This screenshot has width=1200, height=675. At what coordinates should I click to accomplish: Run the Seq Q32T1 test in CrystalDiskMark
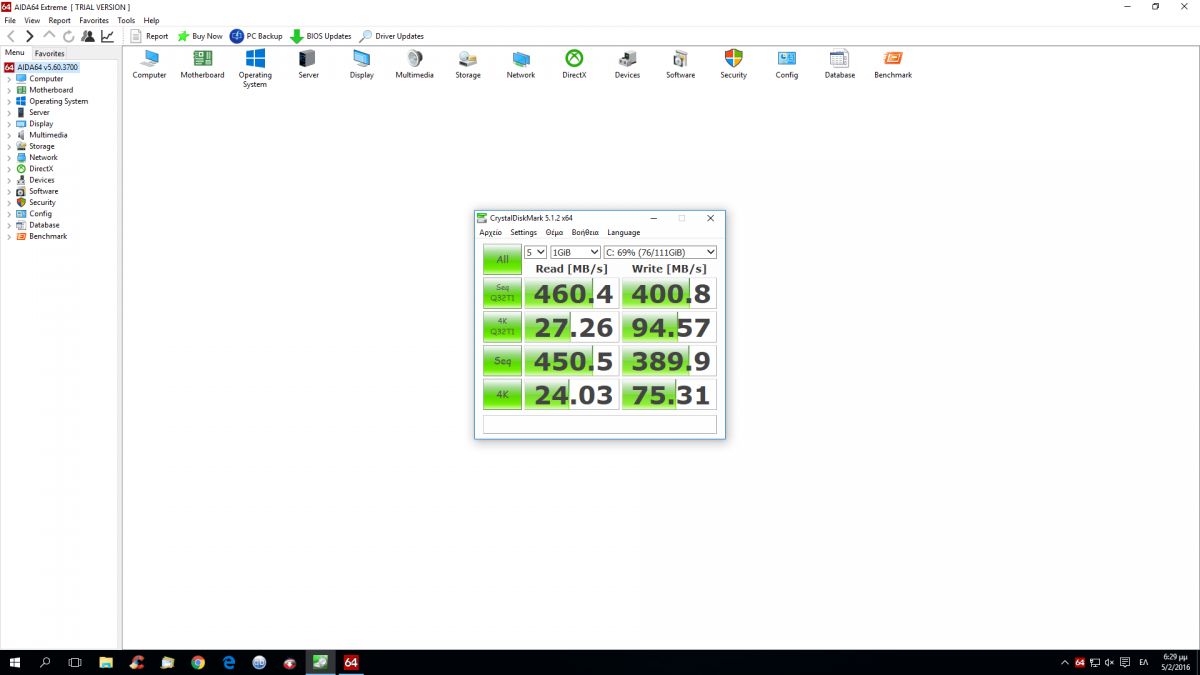pyautogui.click(x=502, y=293)
